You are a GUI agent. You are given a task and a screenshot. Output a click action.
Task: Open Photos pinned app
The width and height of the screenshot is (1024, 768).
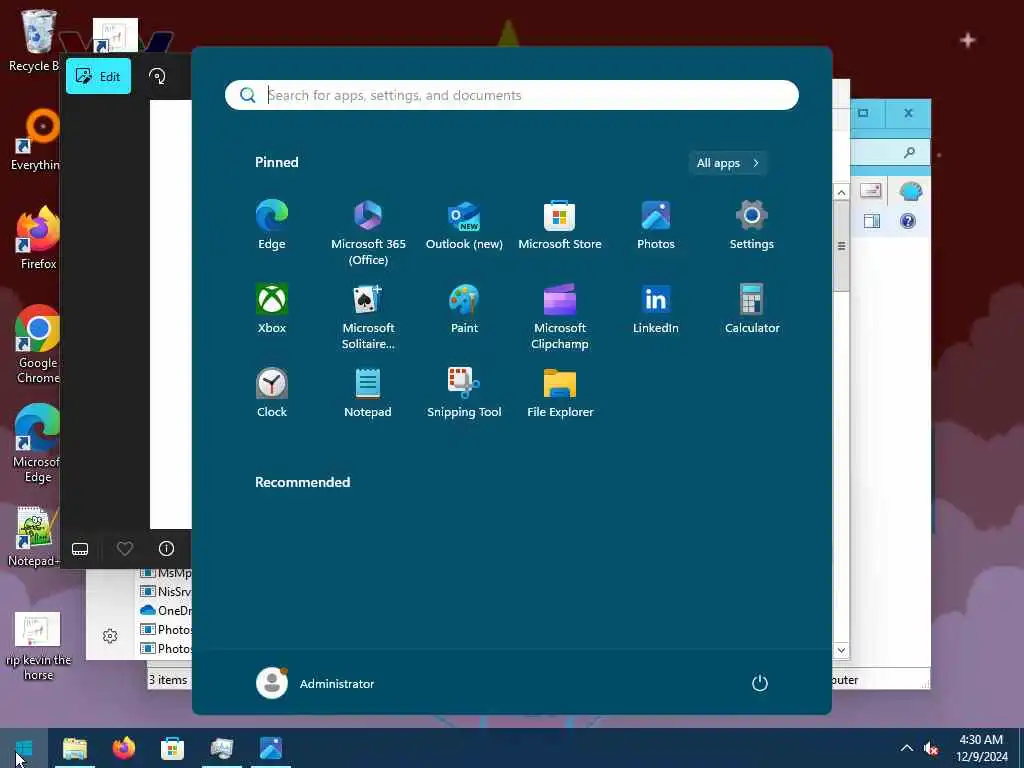(x=656, y=225)
